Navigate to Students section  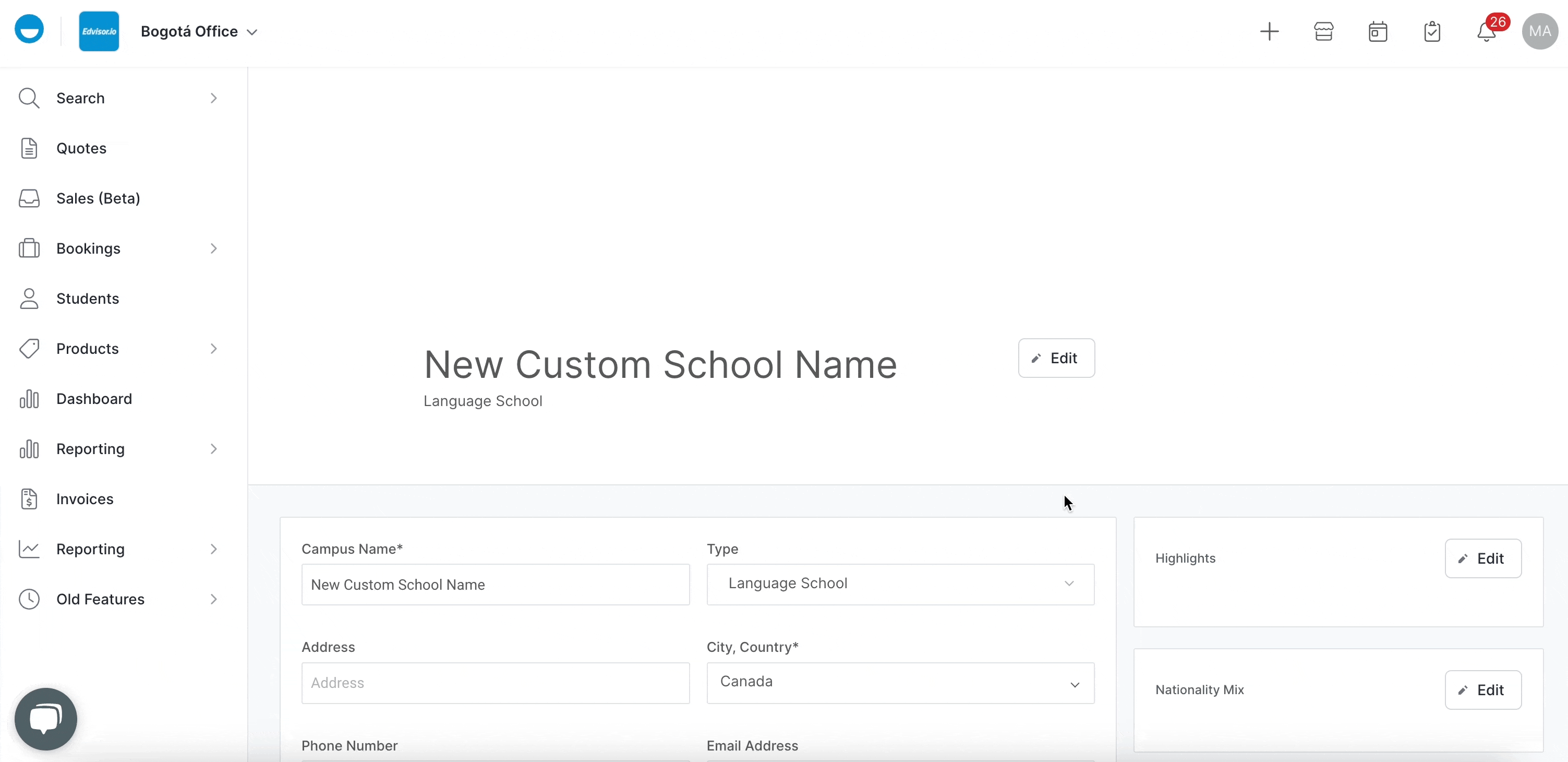pos(88,298)
